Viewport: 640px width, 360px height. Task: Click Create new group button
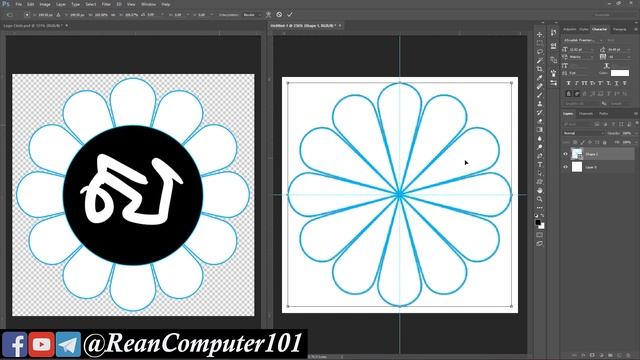point(611,356)
